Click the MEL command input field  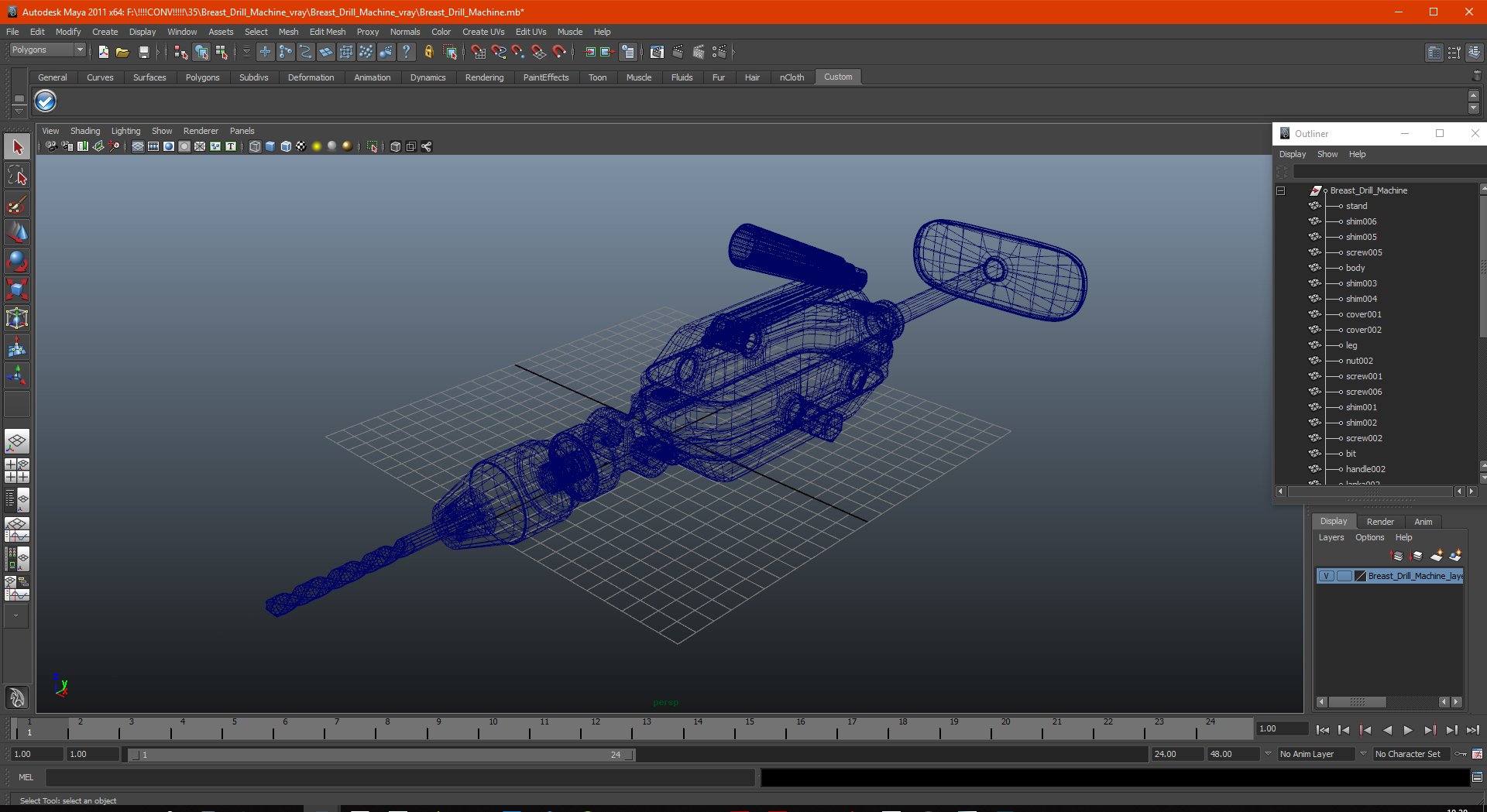400,777
